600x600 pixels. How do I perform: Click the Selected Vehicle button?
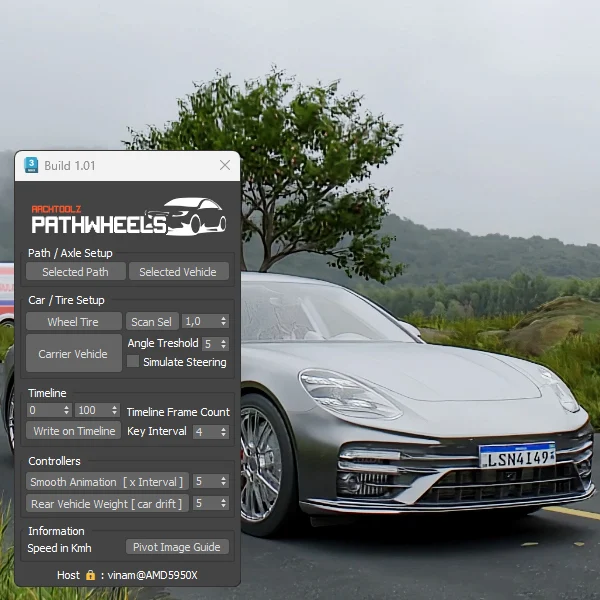click(x=179, y=272)
